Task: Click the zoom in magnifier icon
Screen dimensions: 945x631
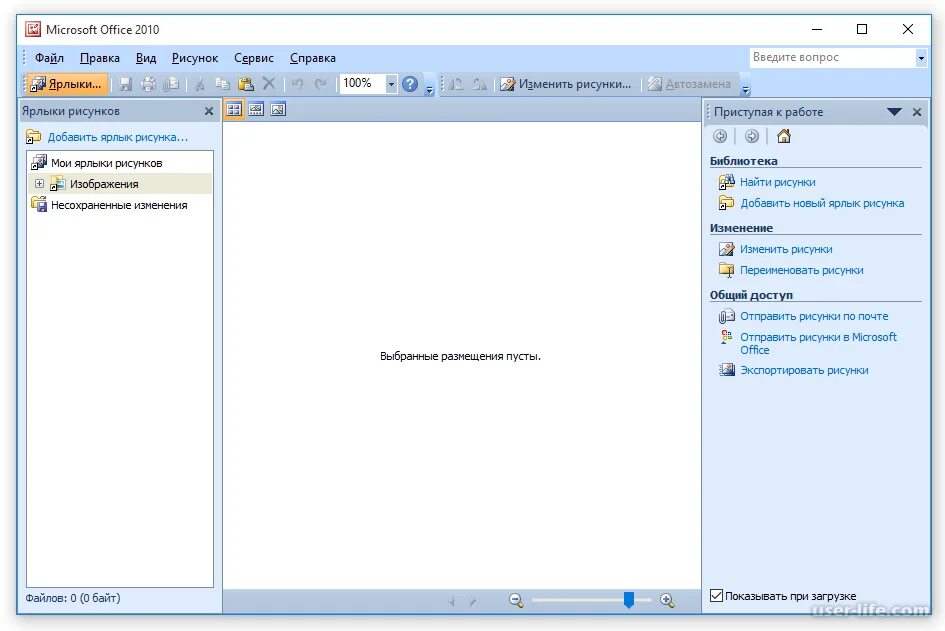Action: 667,600
